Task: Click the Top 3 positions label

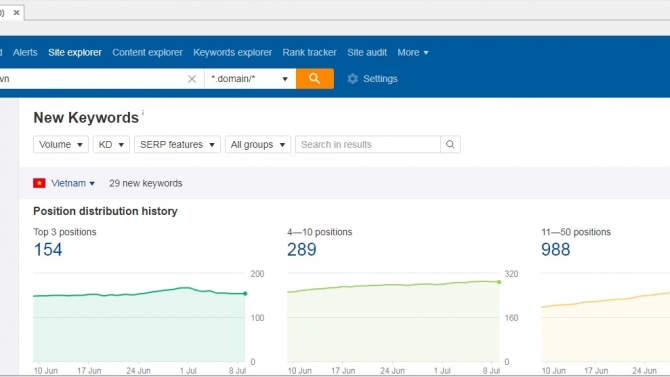Action: pos(65,232)
